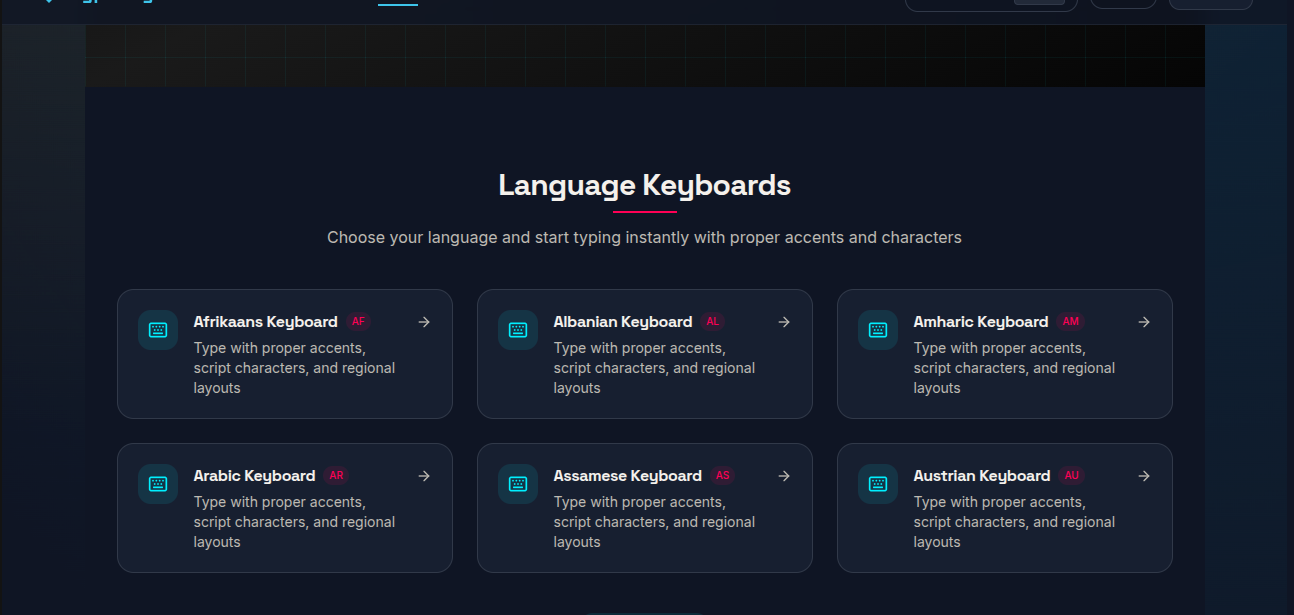The width and height of the screenshot is (1294, 615).
Task: Click the Arabic Keyboard card icon
Action: click(158, 484)
